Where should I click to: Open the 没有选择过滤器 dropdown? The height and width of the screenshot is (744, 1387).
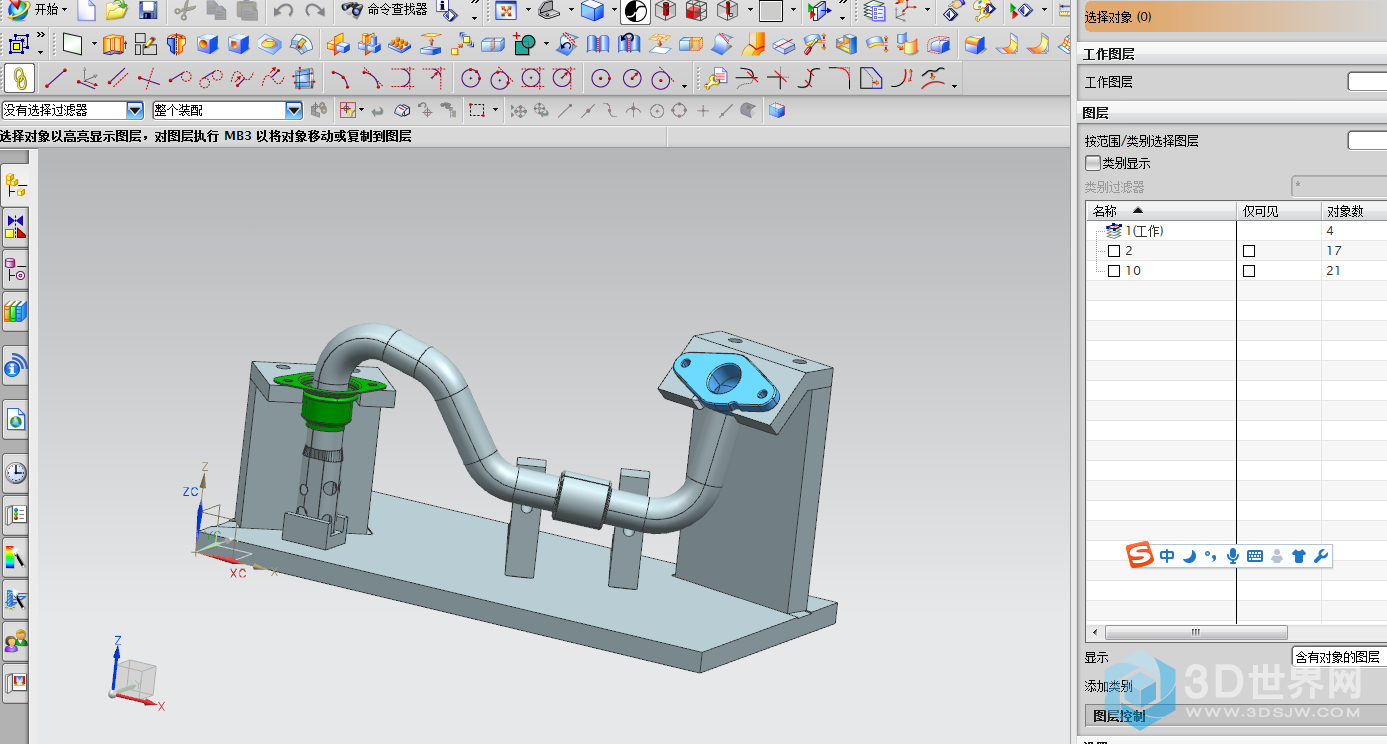(x=135, y=110)
